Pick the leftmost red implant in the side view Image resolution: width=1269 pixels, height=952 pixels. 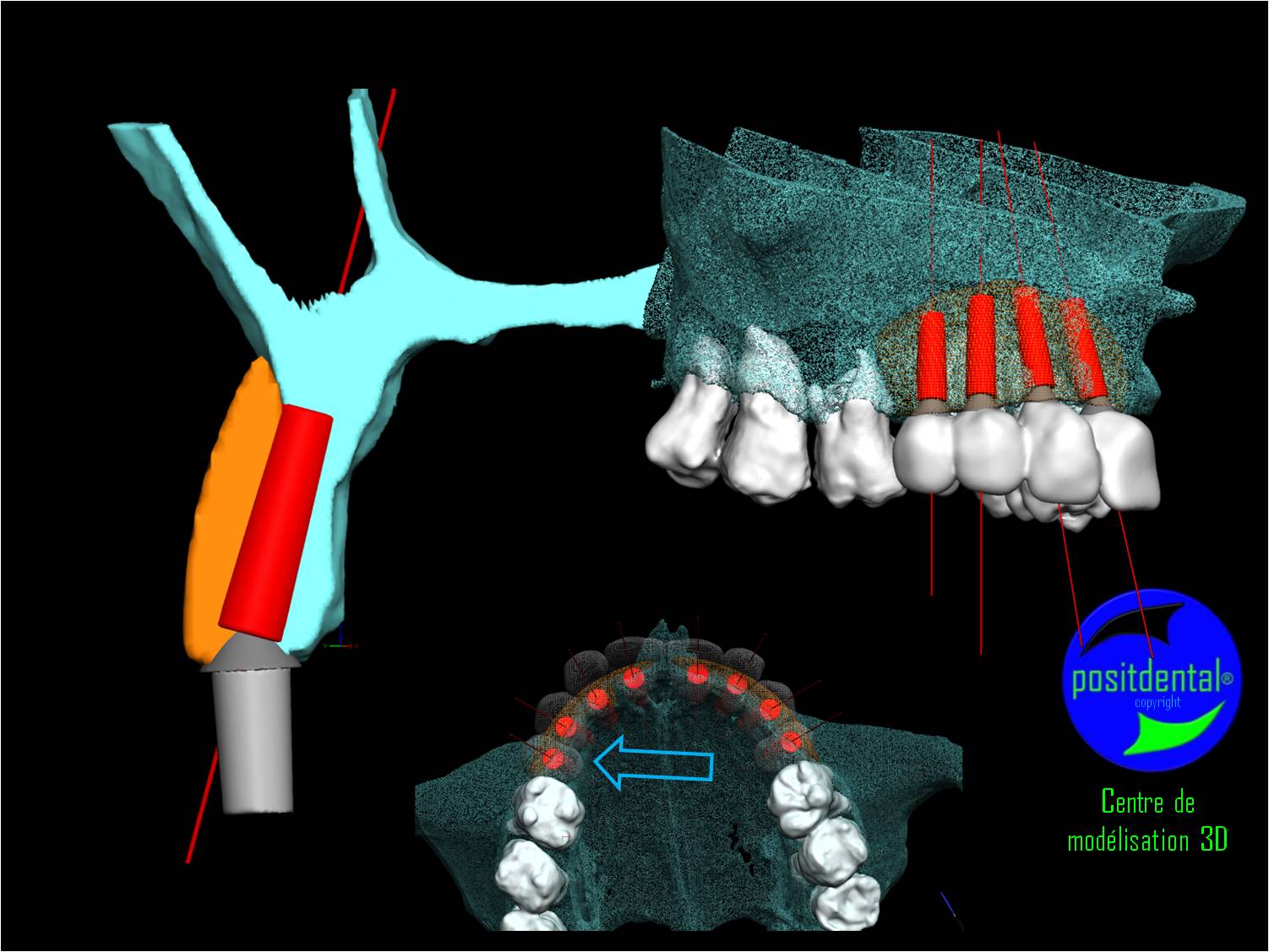click(x=932, y=356)
